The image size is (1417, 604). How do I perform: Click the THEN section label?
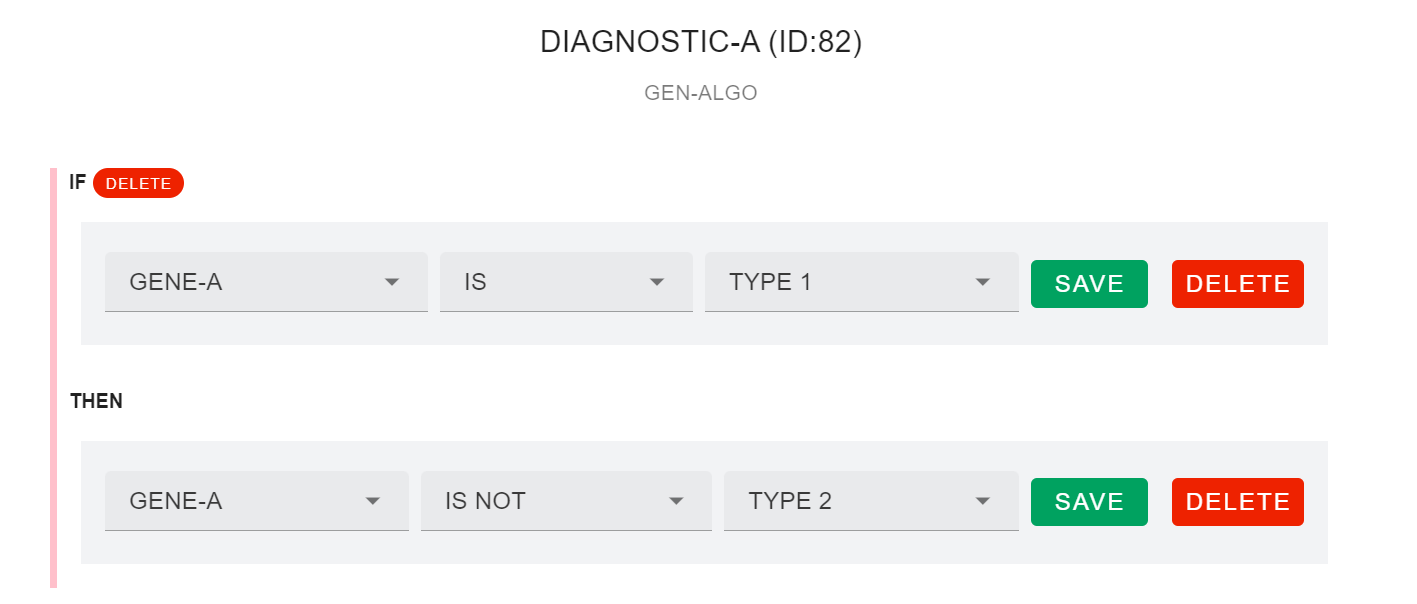(x=96, y=401)
